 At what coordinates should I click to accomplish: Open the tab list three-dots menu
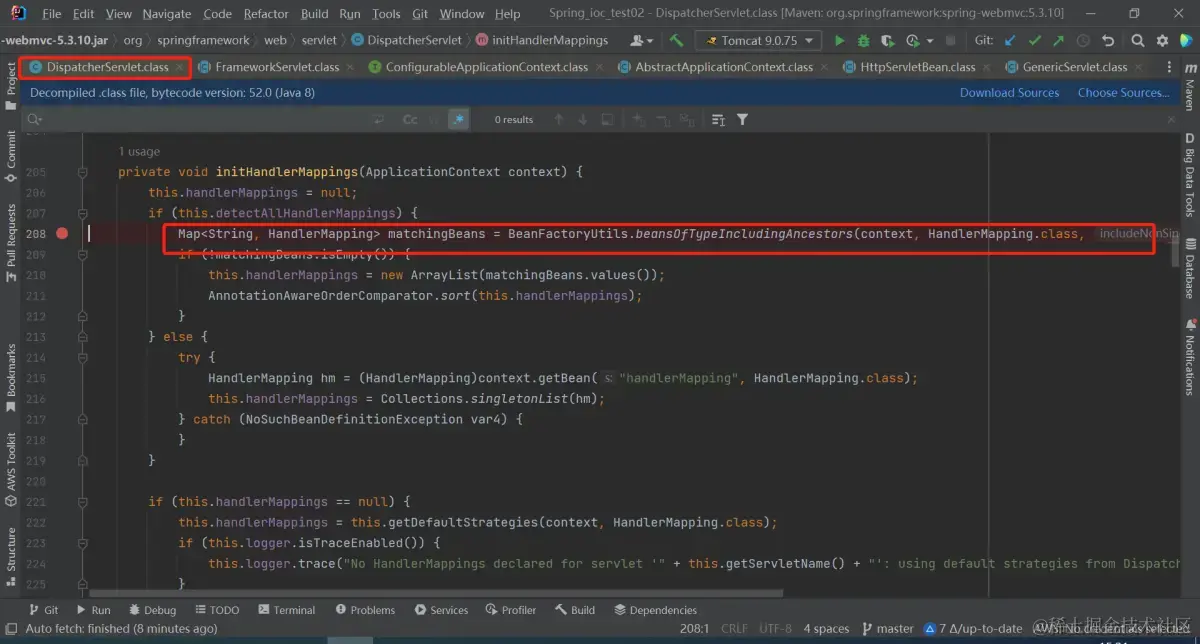click(x=1168, y=67)
